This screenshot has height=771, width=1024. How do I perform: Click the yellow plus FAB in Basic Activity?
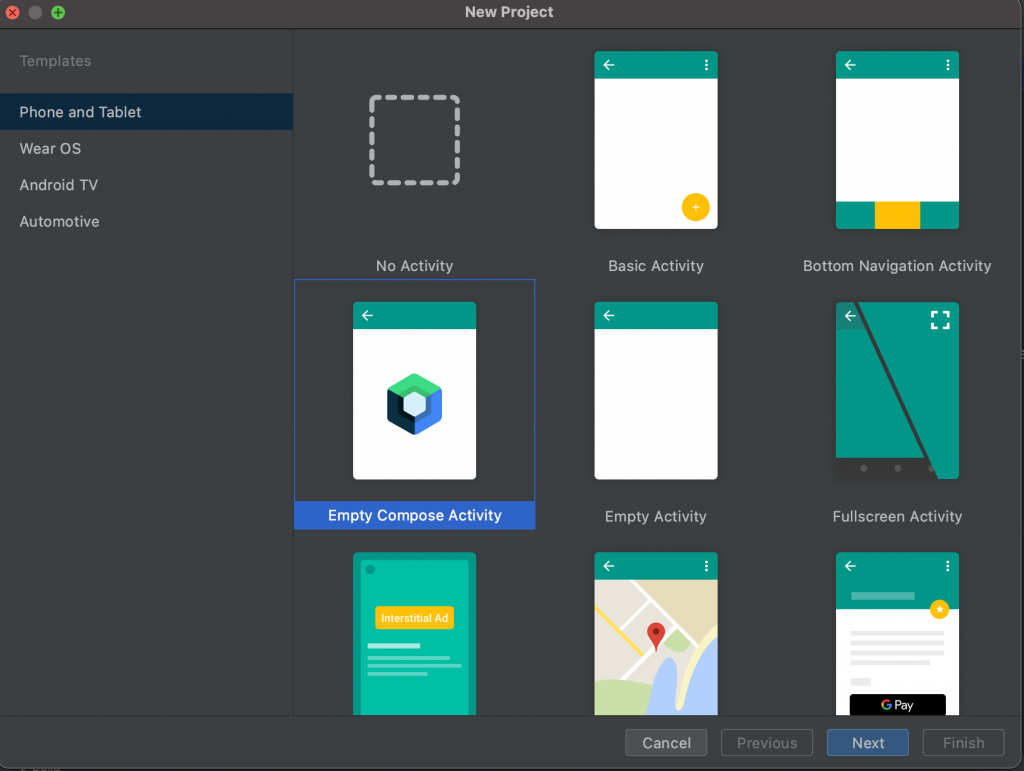click(x=696, y=207)
